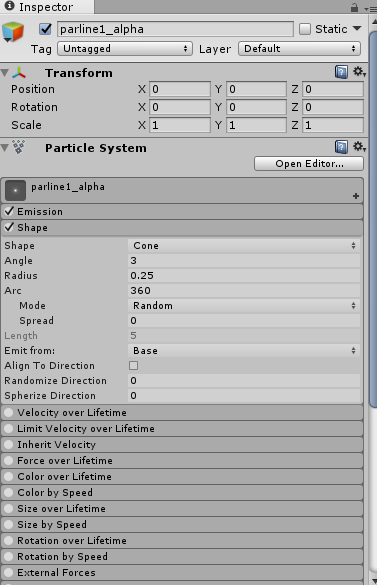Viewport: 377px width, 585px height.
Task: Enable Size by Speed module
Action: (8, 525)
